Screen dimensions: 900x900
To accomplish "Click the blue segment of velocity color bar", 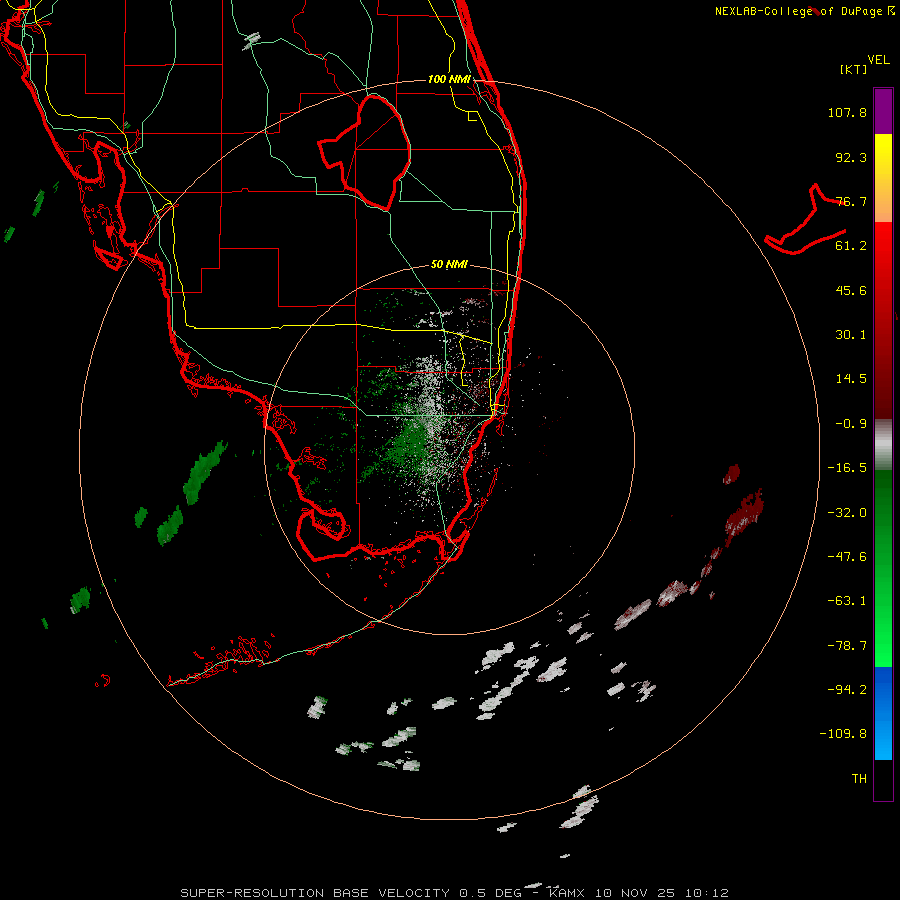I will point(883,713).
